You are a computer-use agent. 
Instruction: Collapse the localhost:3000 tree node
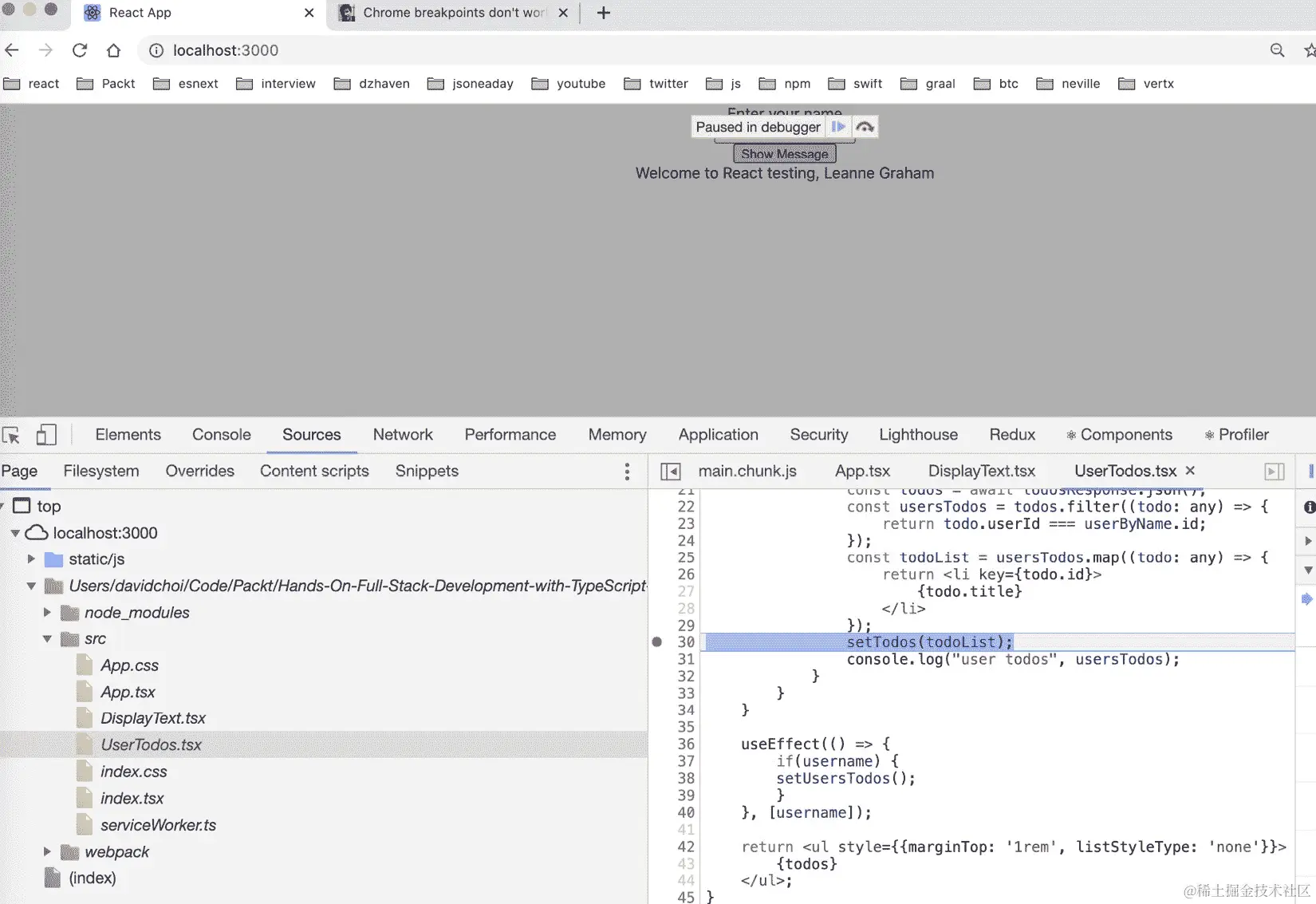click(15, 533)
